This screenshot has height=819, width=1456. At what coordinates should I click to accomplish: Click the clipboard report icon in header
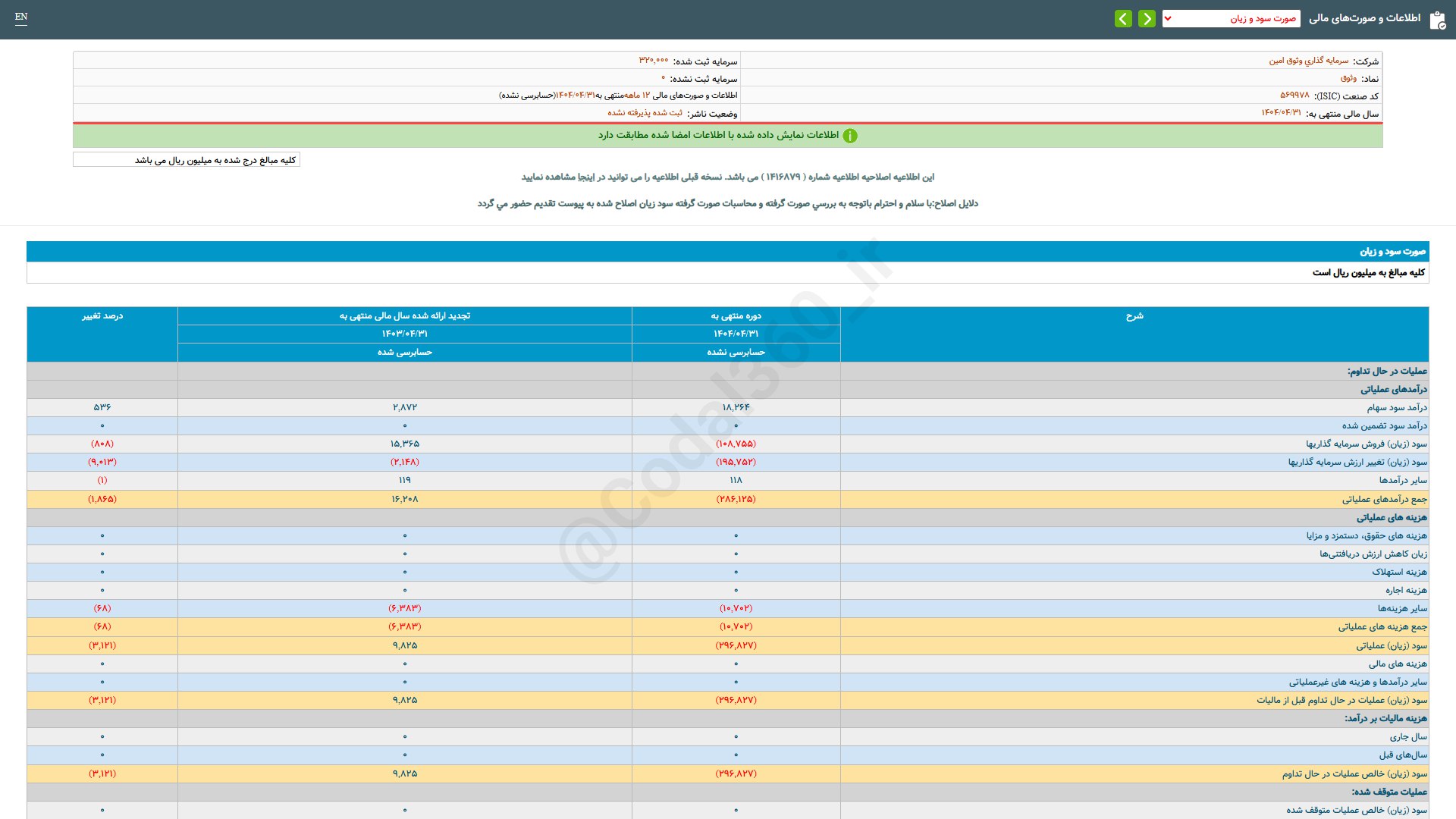1437,20
